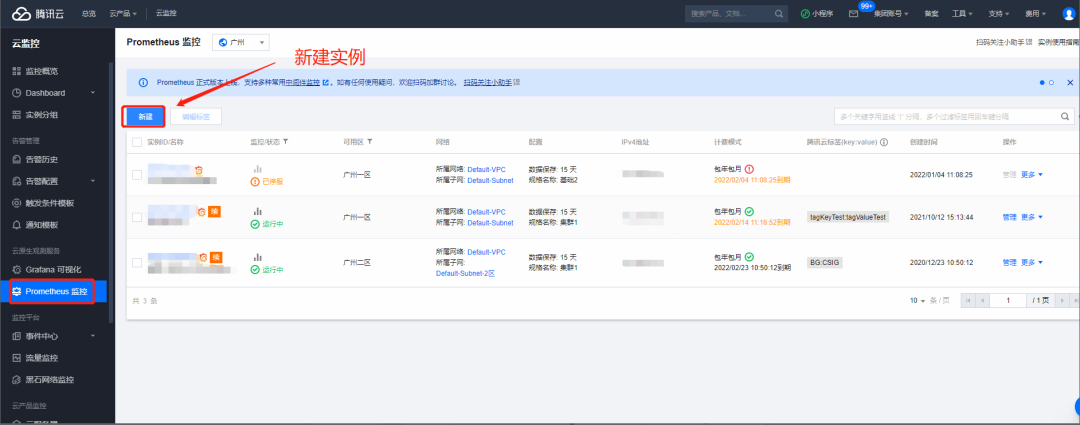1080x425 pixels.
Task: Click the Grafana 可视化 sidebar icon
Action: click(x=17, y=269)
